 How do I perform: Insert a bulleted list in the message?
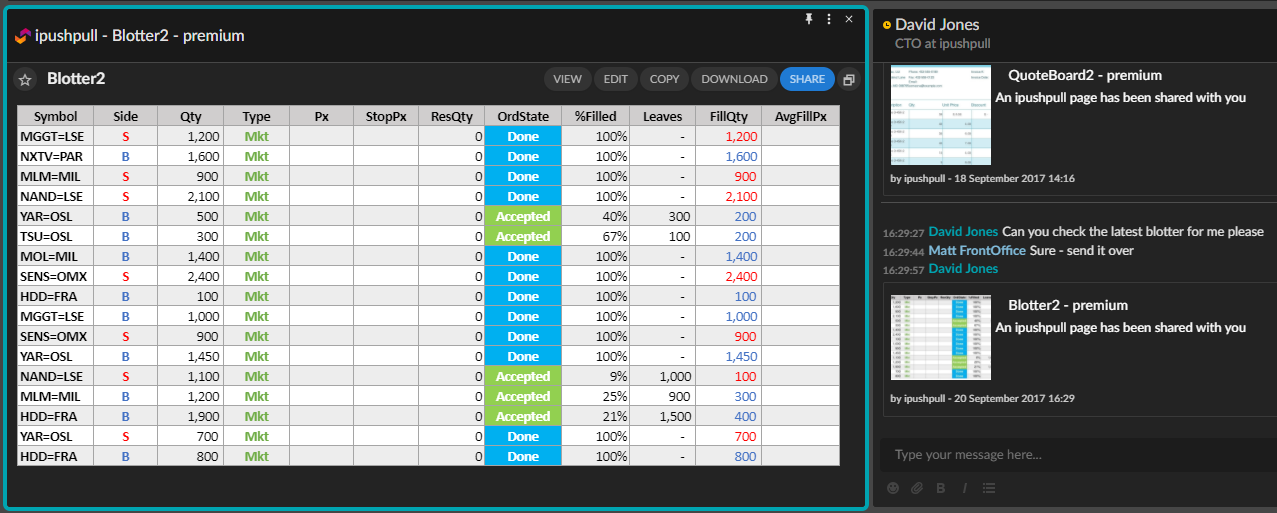[x=989, y=488]
